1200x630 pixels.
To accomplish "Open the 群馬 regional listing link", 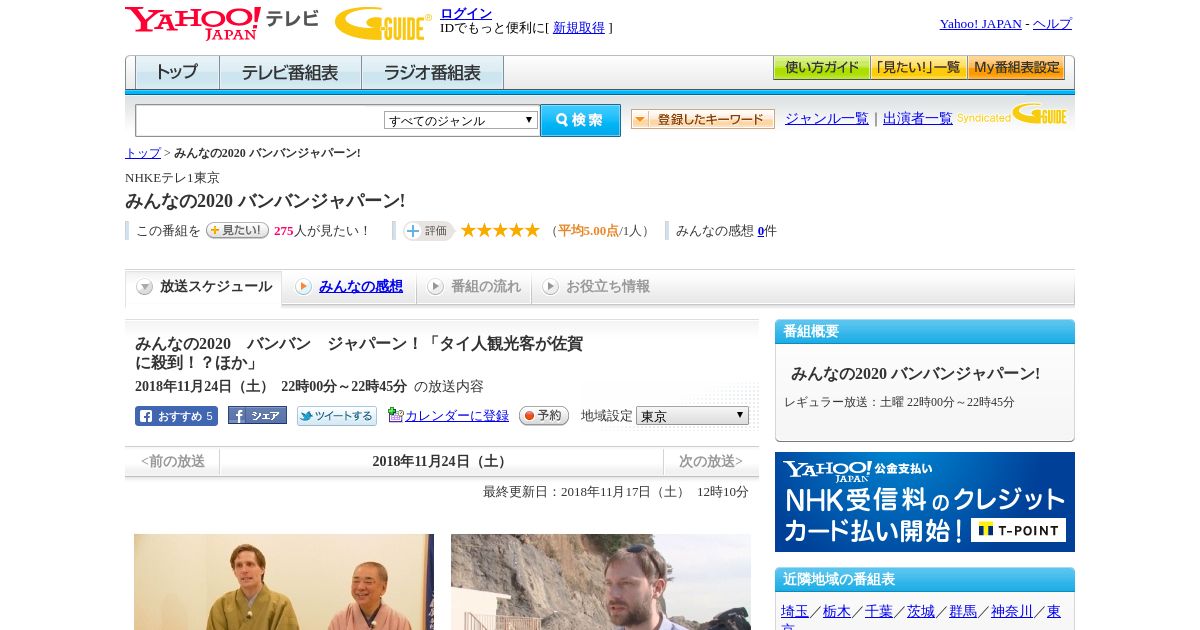I will [963, 611].
